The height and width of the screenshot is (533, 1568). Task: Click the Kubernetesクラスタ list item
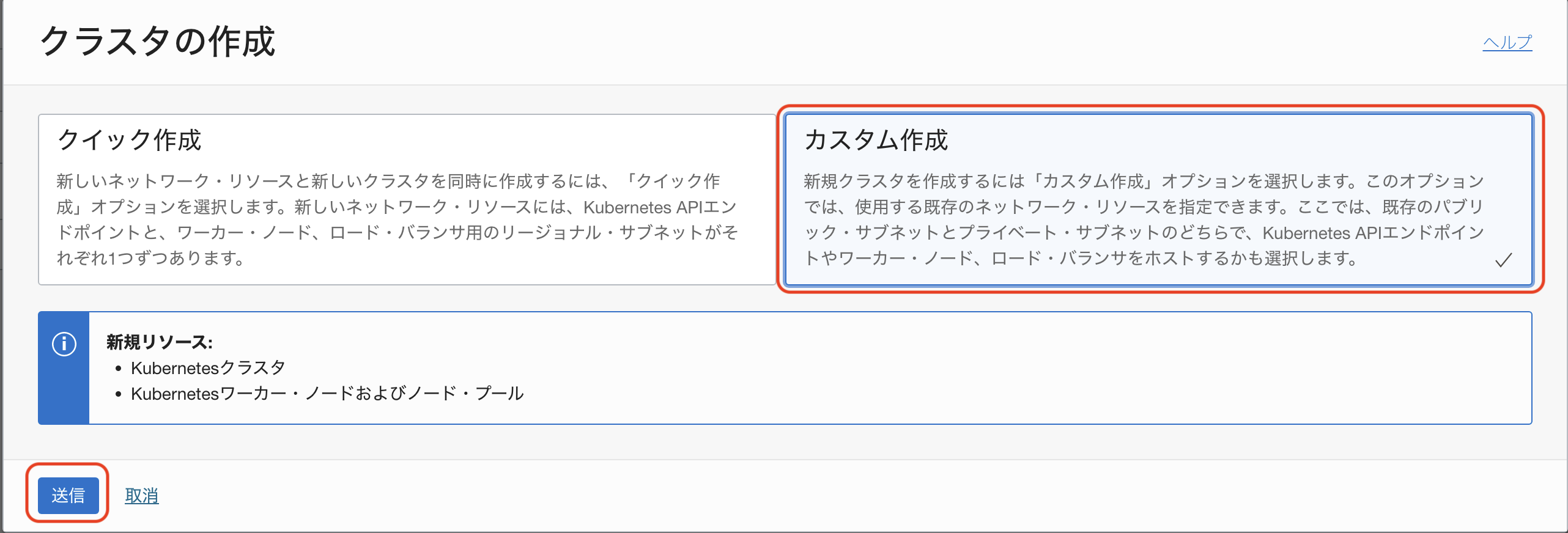[208, 367]
